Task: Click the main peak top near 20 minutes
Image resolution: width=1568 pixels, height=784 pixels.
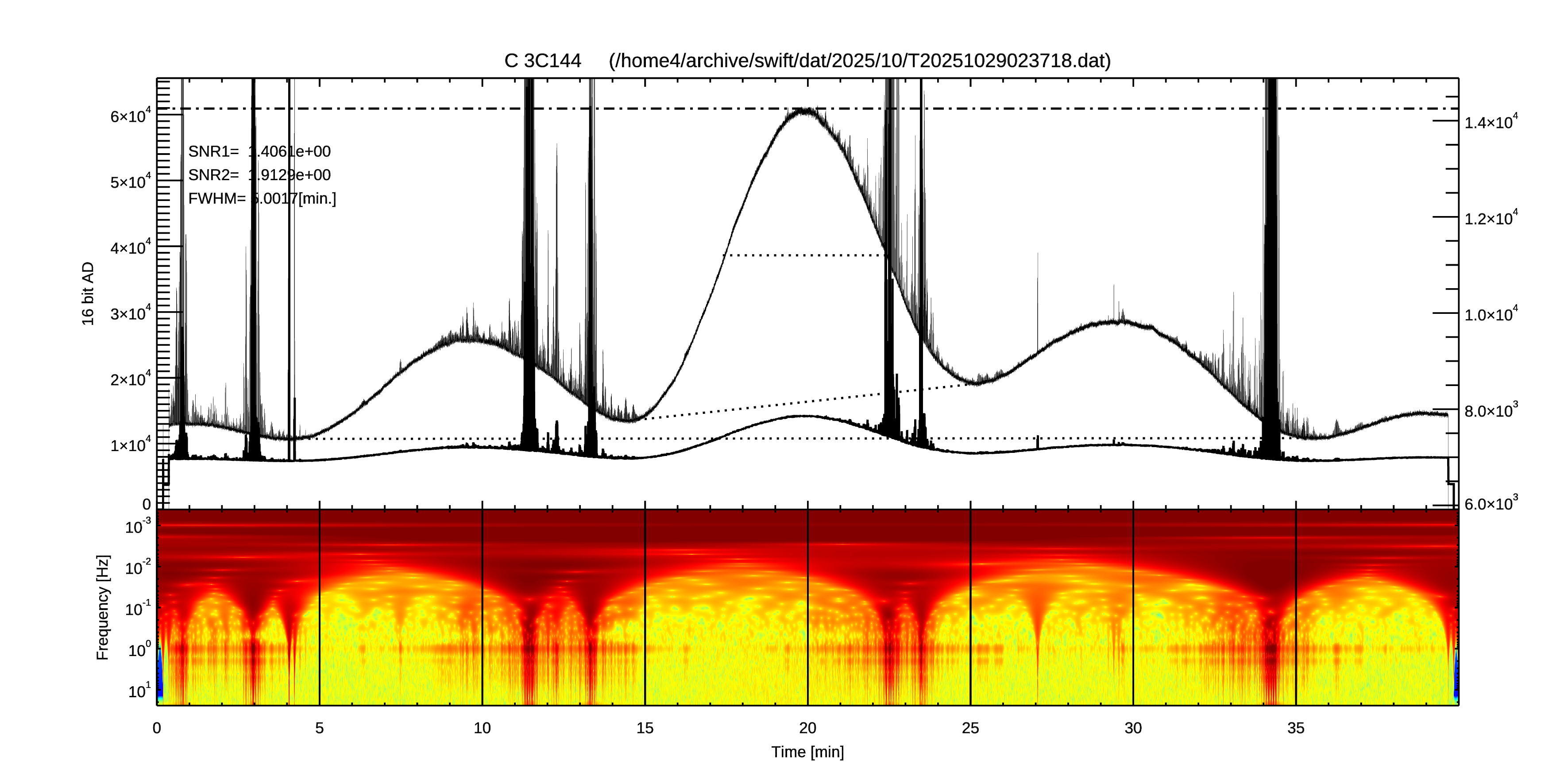Action: [x=805, y=112]
